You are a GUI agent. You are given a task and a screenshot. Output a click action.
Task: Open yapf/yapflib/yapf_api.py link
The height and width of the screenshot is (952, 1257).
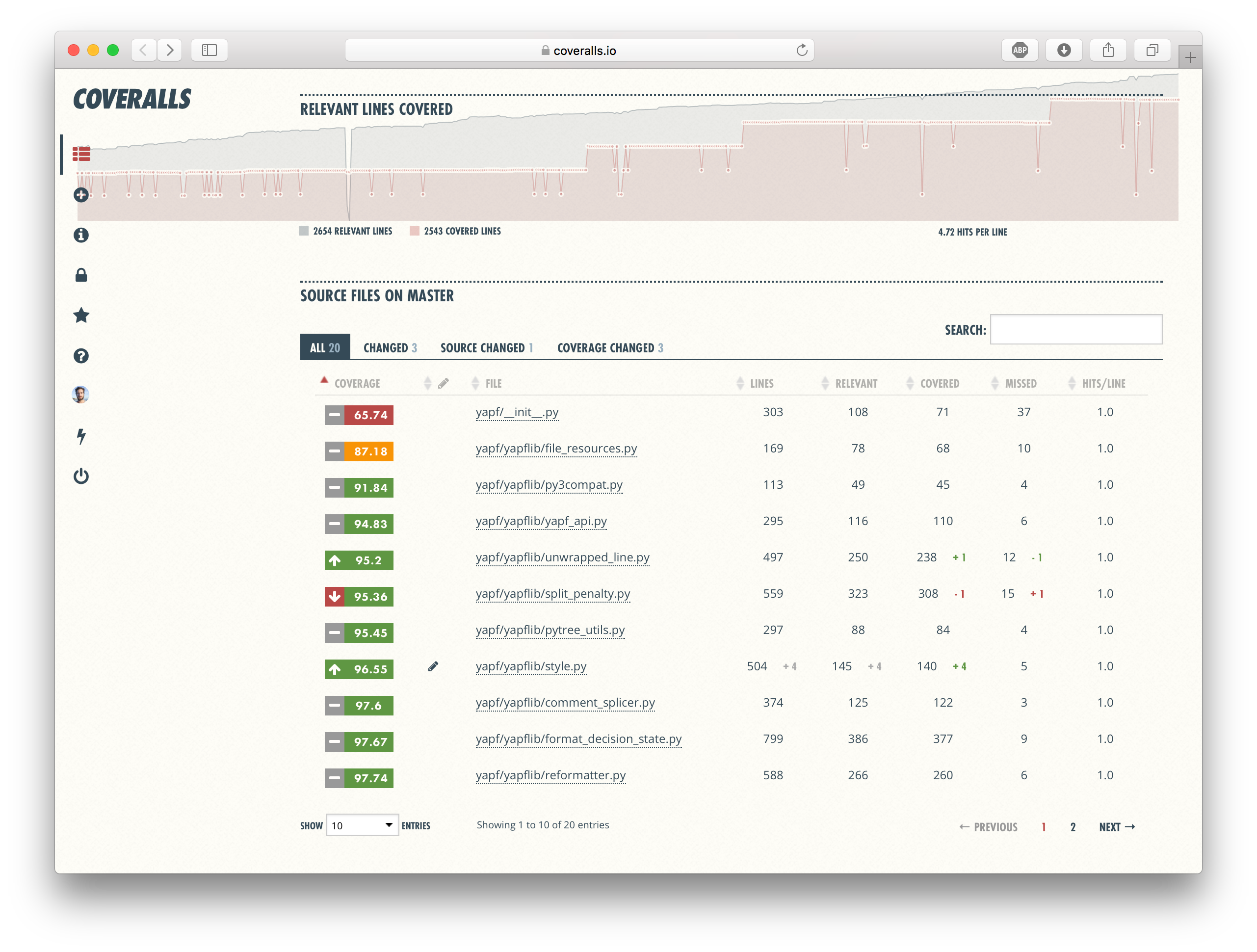[541, 521]
